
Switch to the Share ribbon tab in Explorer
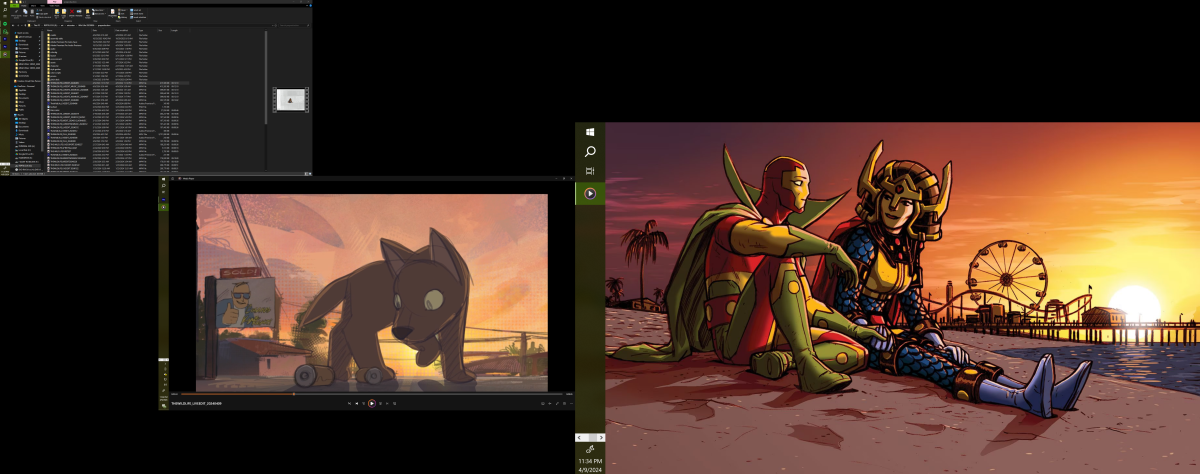point(33,5)
